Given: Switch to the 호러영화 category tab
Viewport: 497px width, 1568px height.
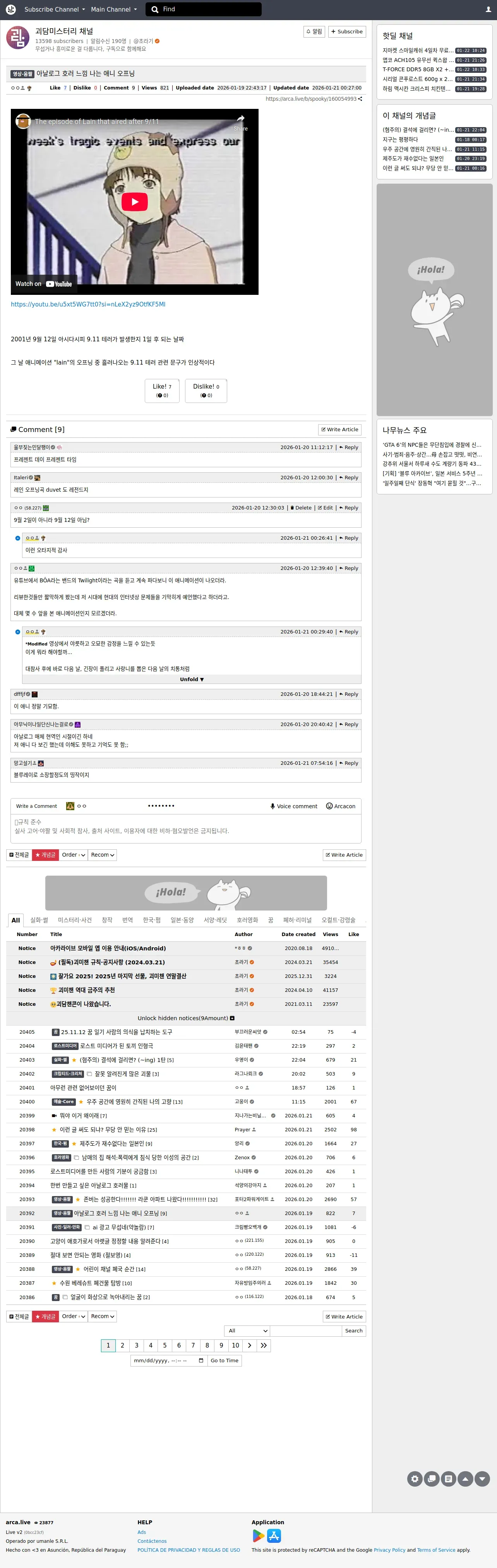Looking at the screenshot, I should coord(247,920).
